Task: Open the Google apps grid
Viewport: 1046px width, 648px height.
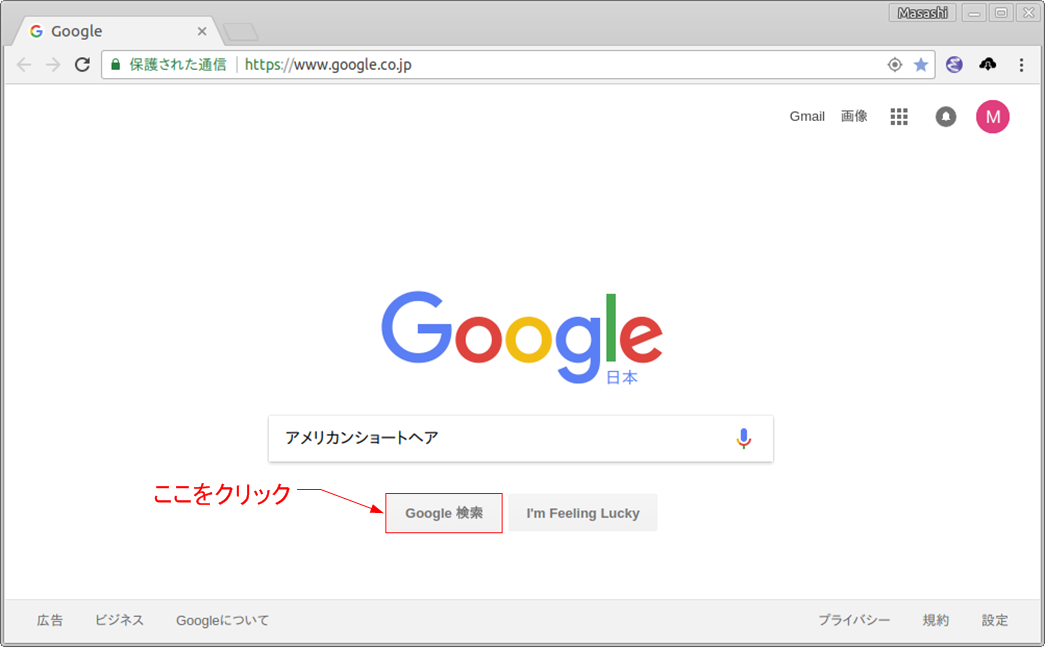Action: point(899,117)
